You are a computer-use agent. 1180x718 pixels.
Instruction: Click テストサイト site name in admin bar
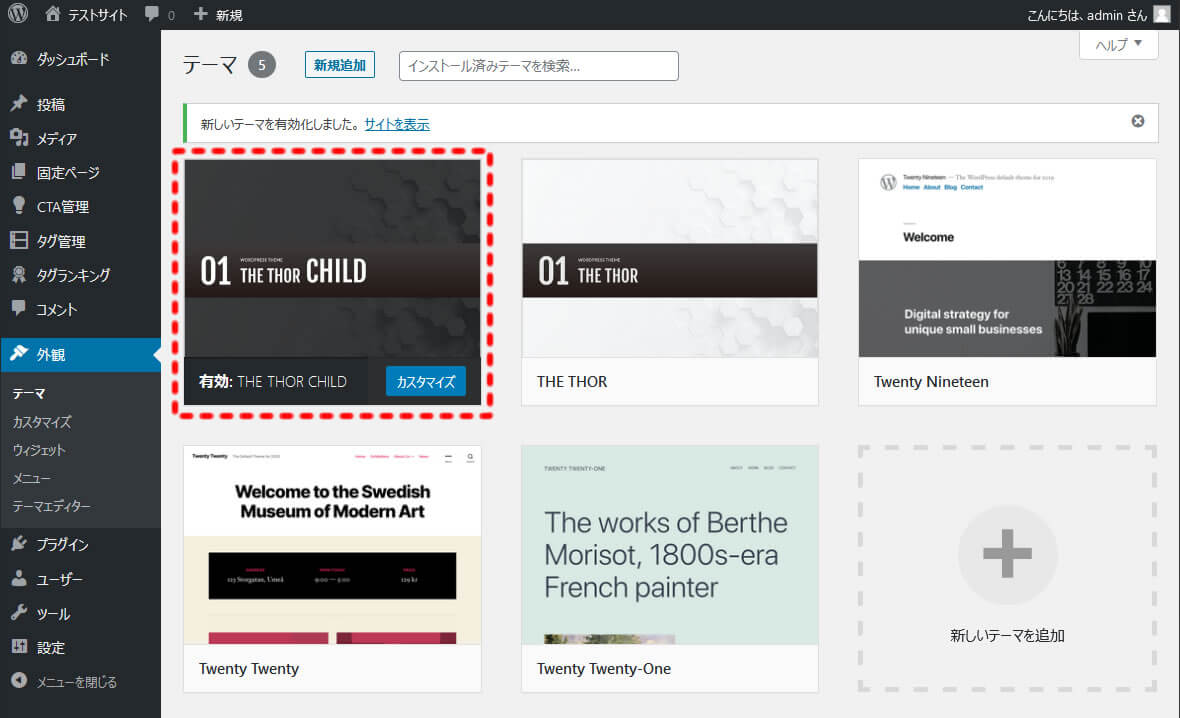(98, 14)
